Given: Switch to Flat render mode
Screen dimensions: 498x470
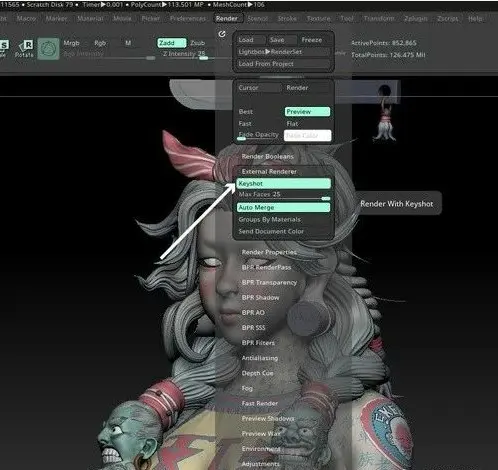Looking at the screenshot, I should (307, 124).
